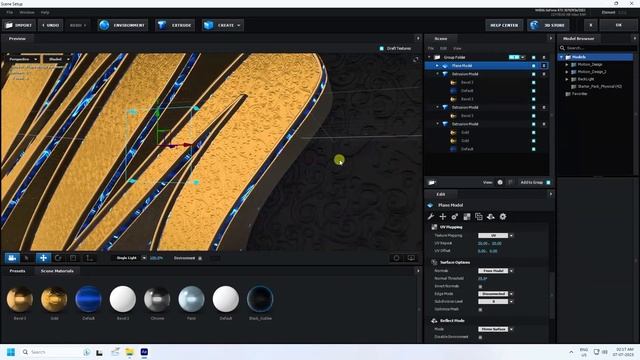The image size is (640, 360).
Task: Toggle visibility of first Extrusion Model
Action: 533,74
